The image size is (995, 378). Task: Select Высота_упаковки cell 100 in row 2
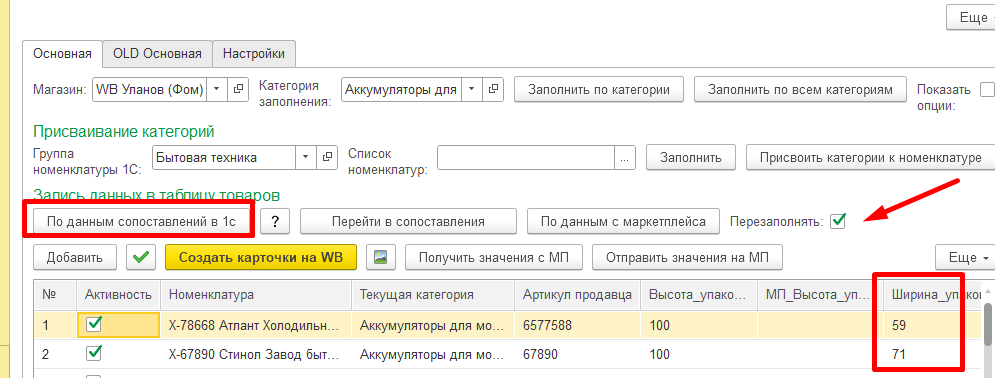click(699, 354)
